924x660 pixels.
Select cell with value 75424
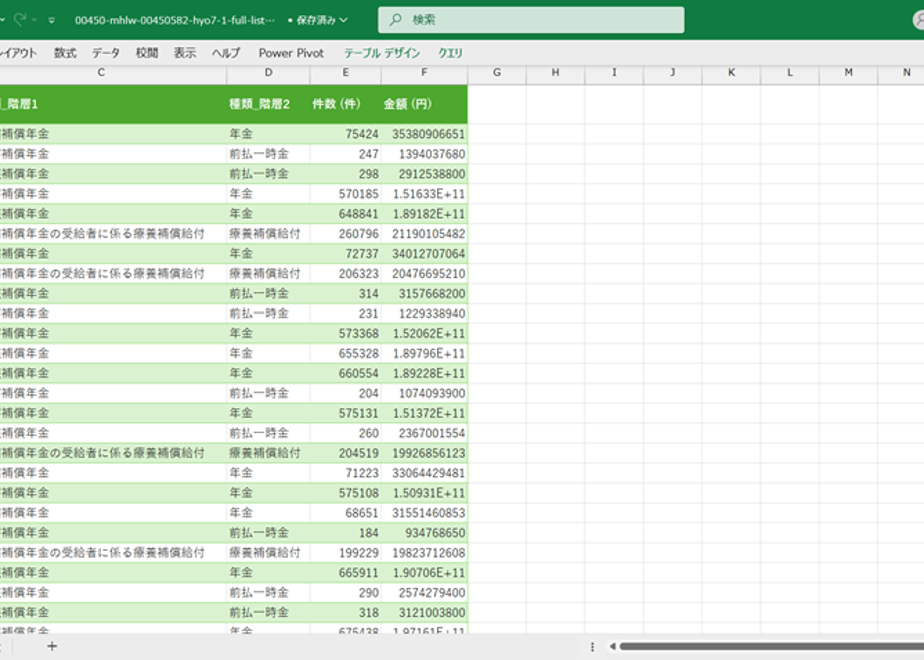(345, 134)
